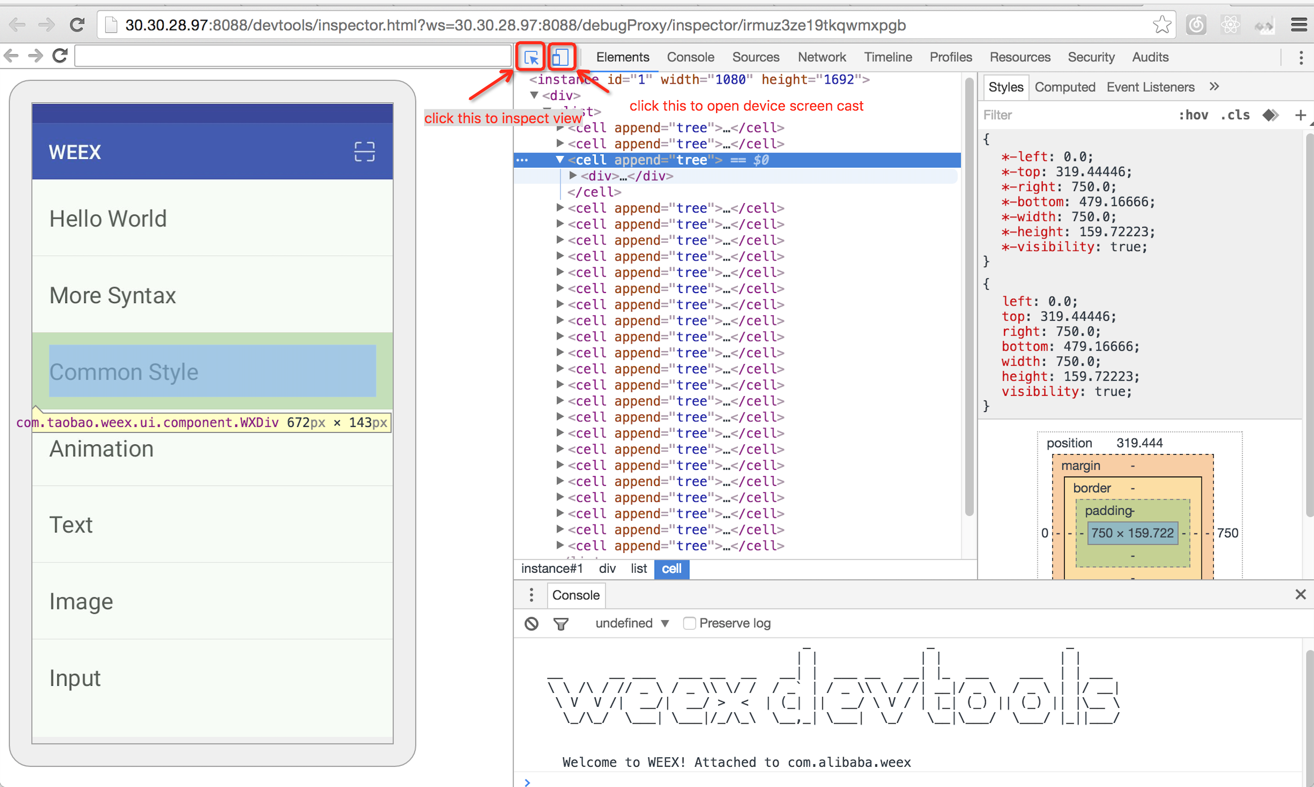The width and height of the screenshot is (1314, 787).
Task: Click the instance id="1" node
Action: [700, 79]
